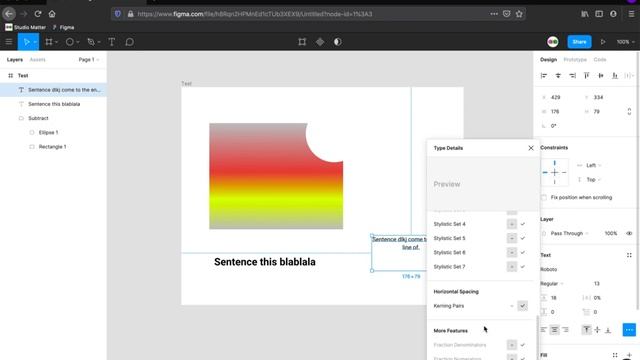Switch to the Design tab
Viewport: 640px width, 360px height.
click(x=548, y=60)
